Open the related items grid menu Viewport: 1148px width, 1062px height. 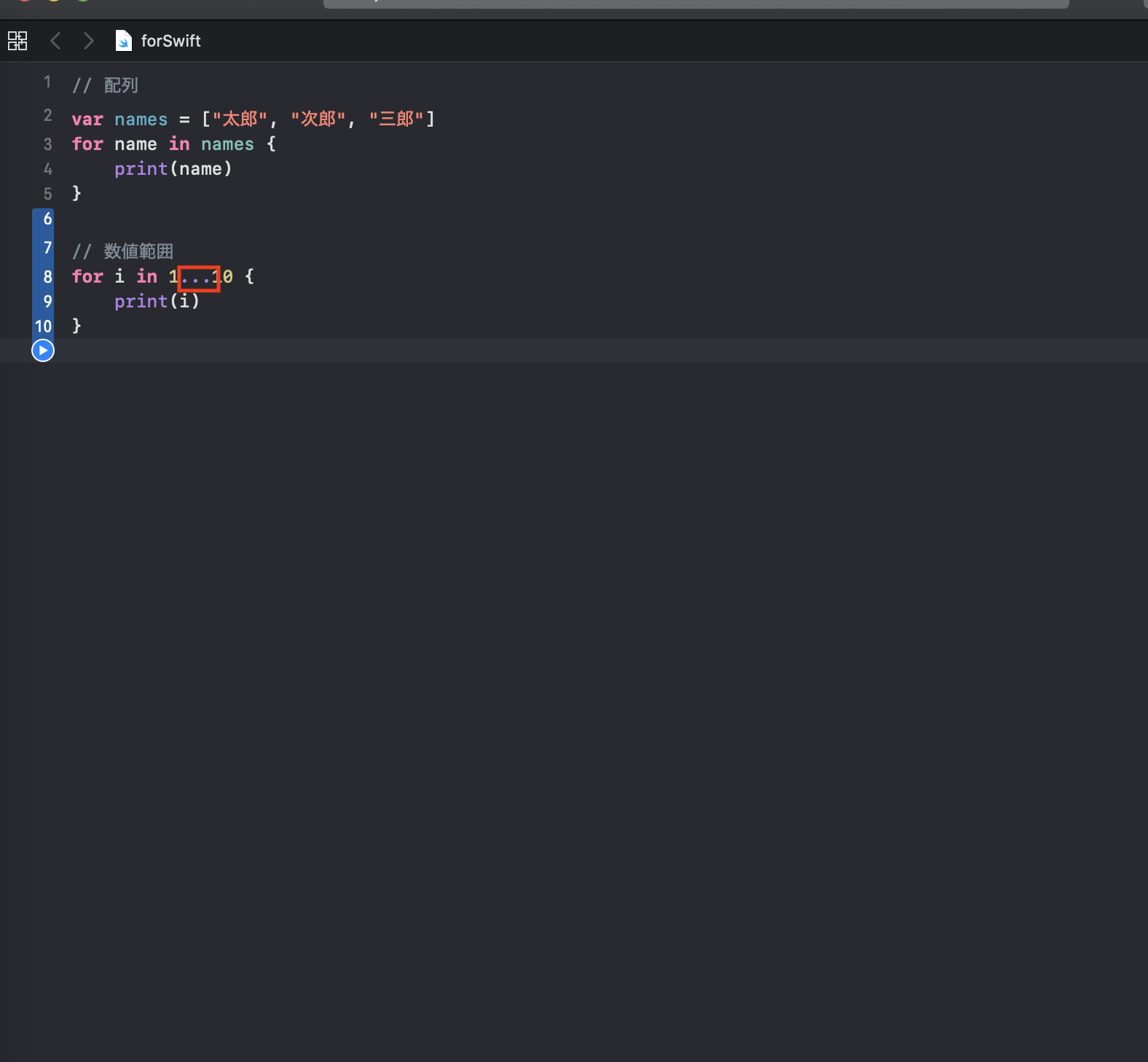(17, 41)
